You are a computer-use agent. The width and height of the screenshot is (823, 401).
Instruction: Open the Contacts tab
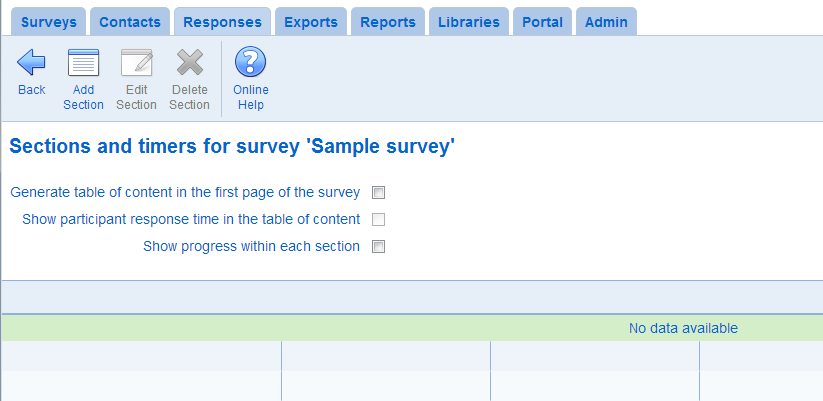130,22
